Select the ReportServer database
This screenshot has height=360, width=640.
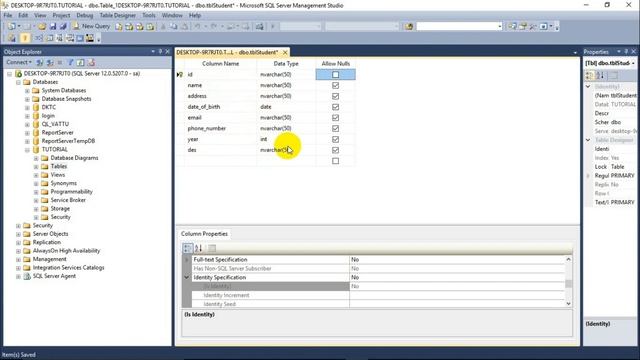(x=58, y=133)
